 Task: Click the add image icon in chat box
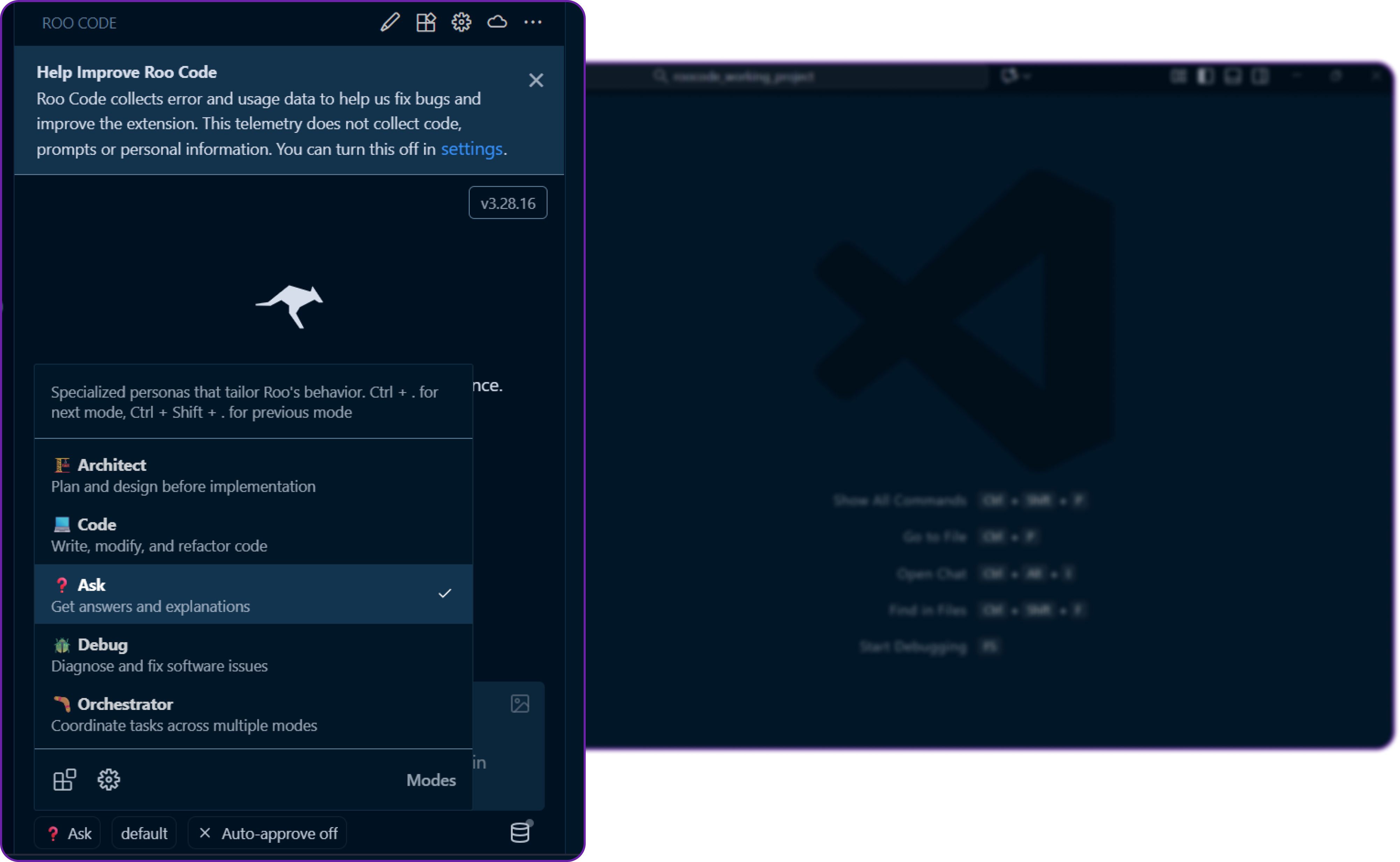coord(520,704)
